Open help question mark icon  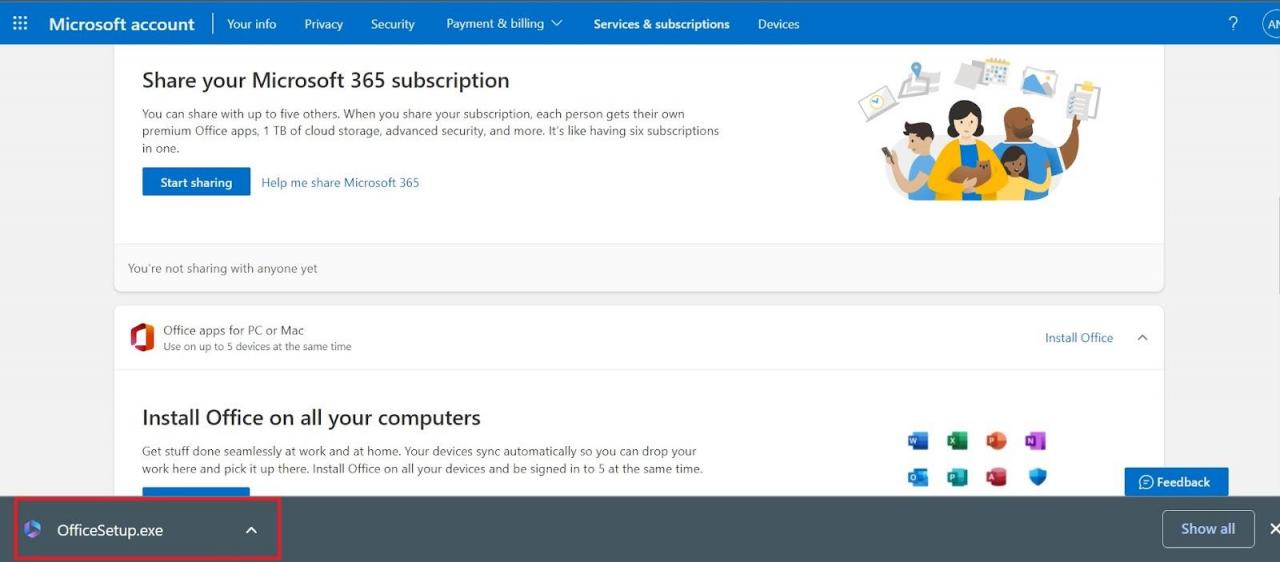(1233, 24)
